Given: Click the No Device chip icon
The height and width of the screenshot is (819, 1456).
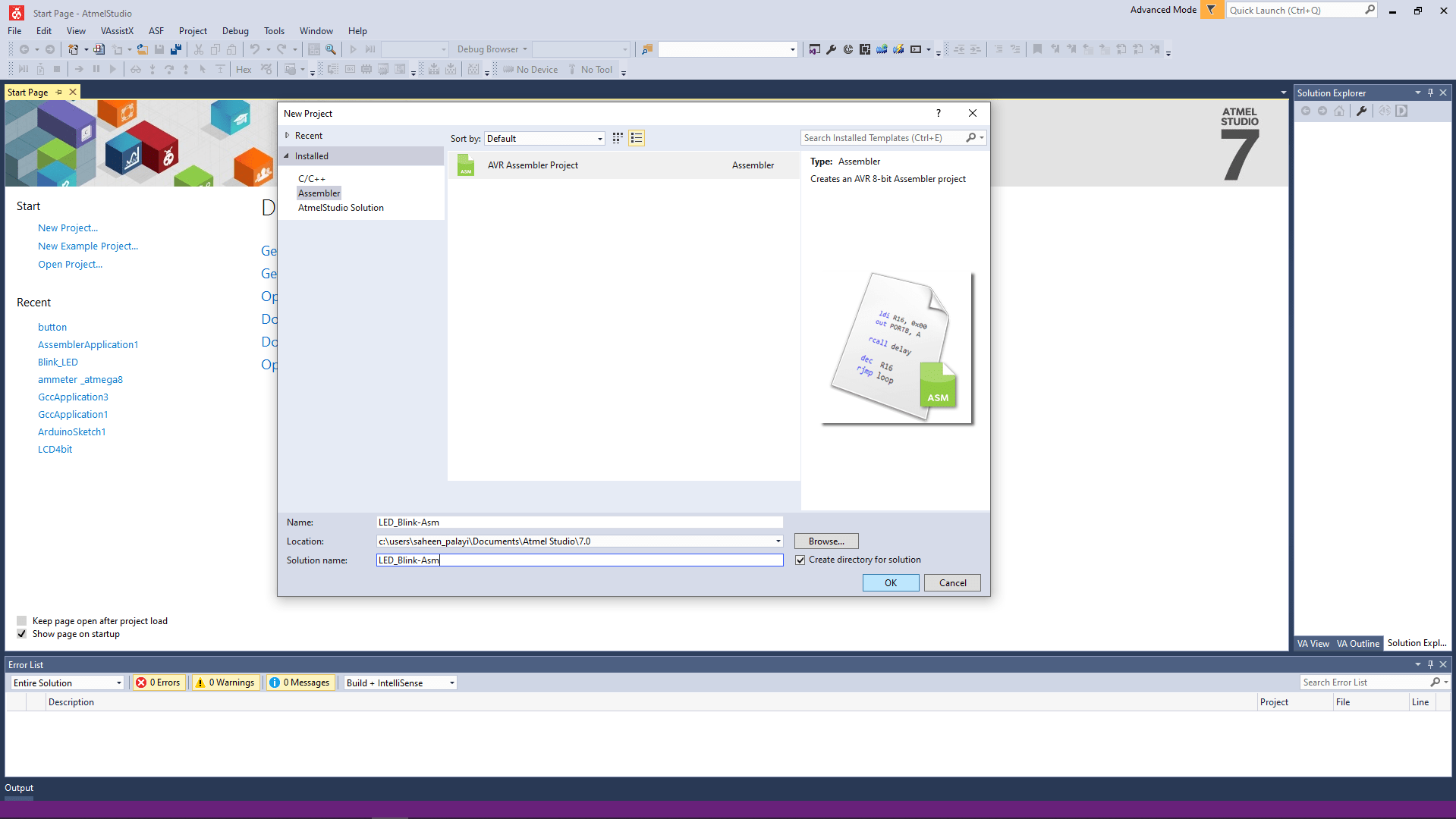Looking at the screenshot, I should tap(508, 70).
